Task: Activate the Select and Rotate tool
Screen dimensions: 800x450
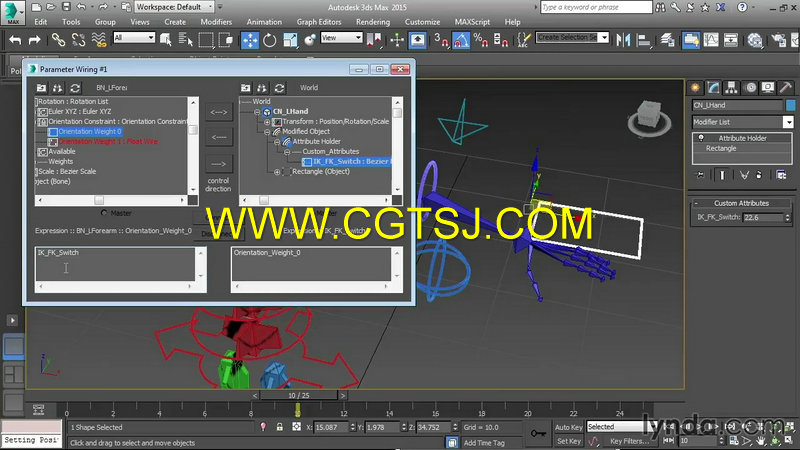Action: tap(269, 40)
